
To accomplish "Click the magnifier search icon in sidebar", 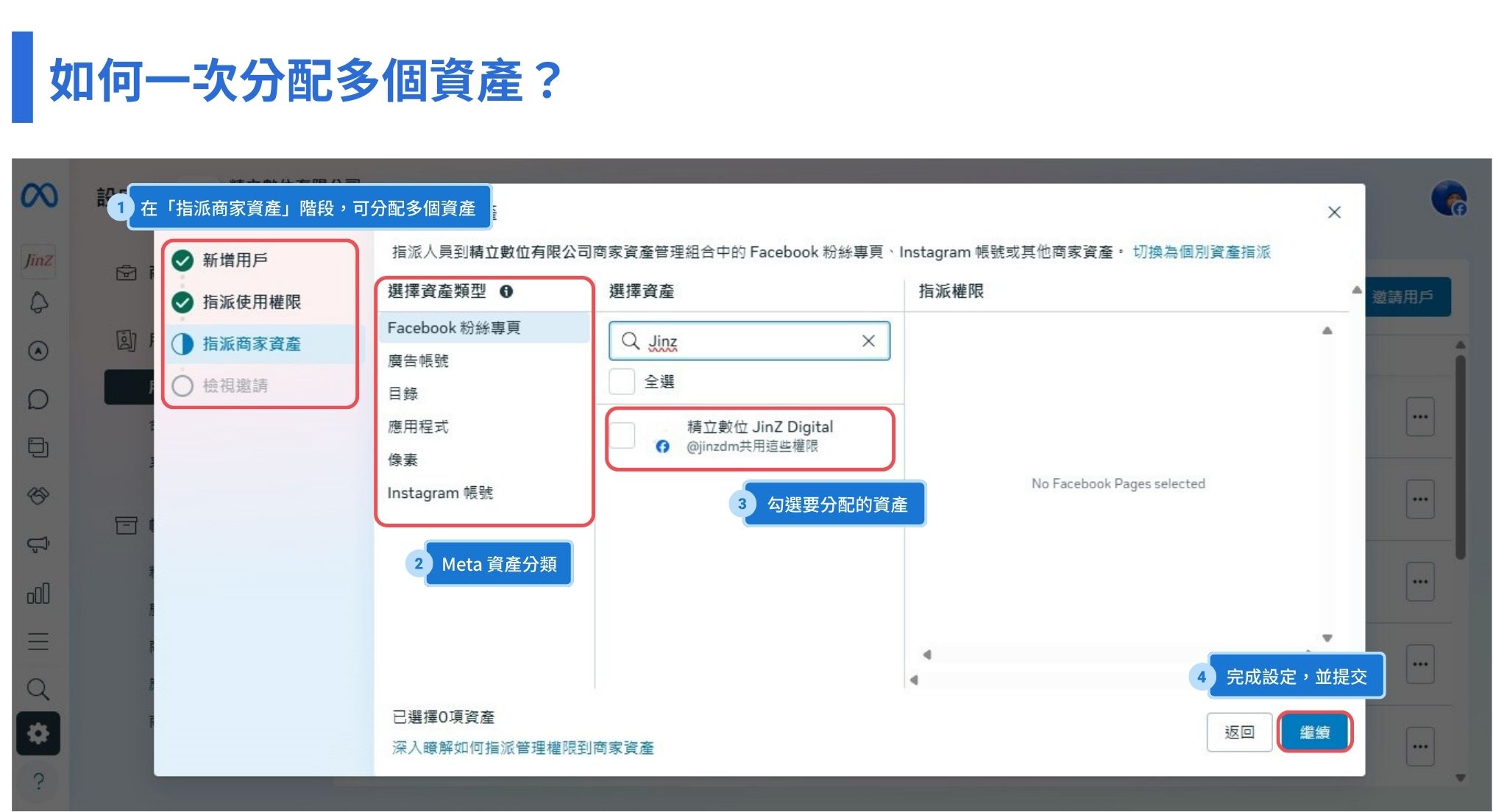I will click(x=38, y=689).
